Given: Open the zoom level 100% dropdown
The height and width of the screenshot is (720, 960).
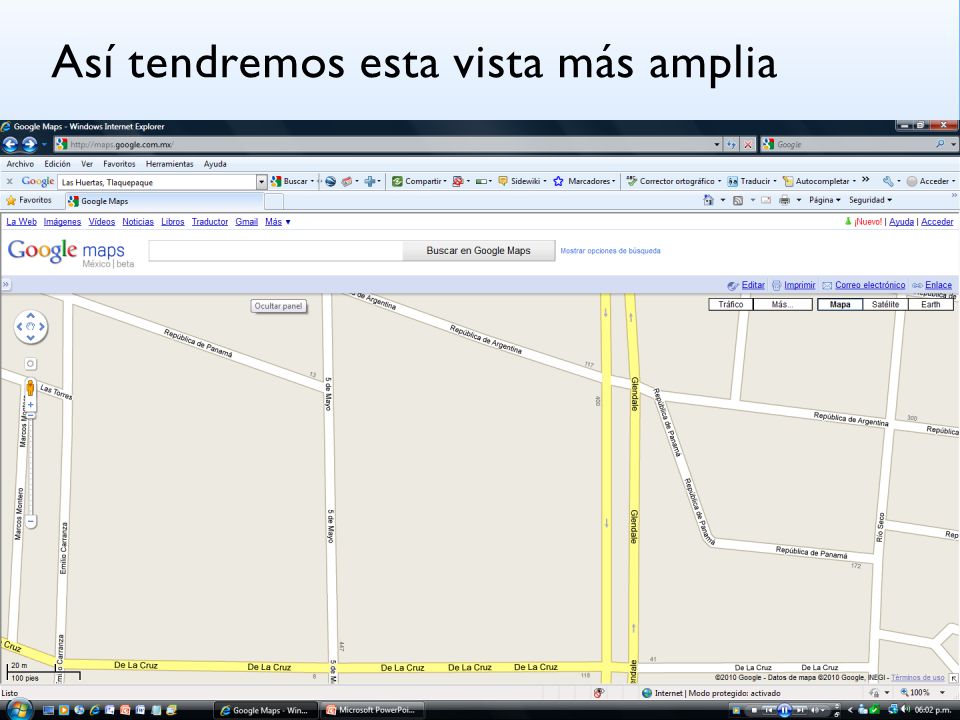Looking at the screenshot, I should tap(943, 692).
